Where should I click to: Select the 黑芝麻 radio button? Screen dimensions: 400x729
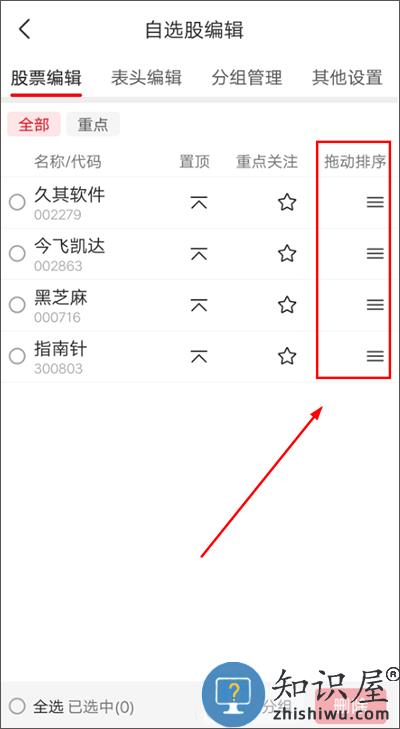point(17,305)
